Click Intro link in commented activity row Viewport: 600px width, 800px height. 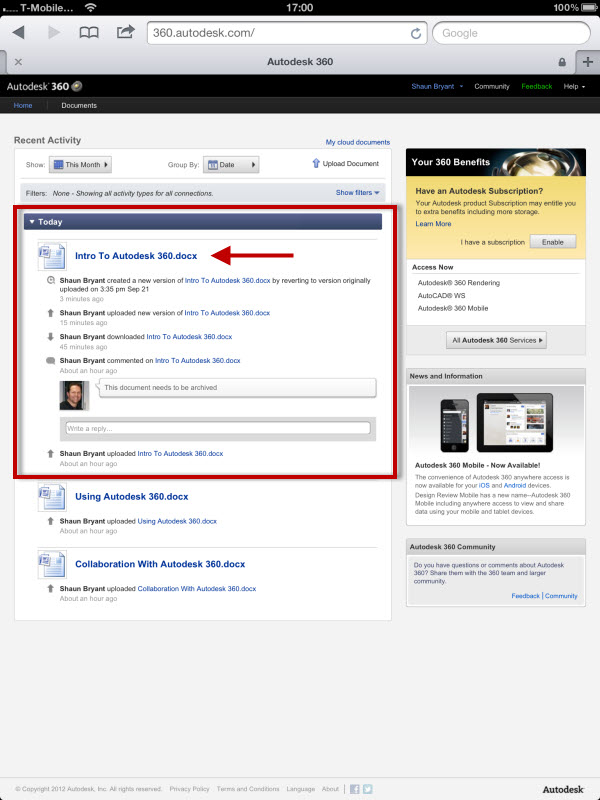pos(197,360)
